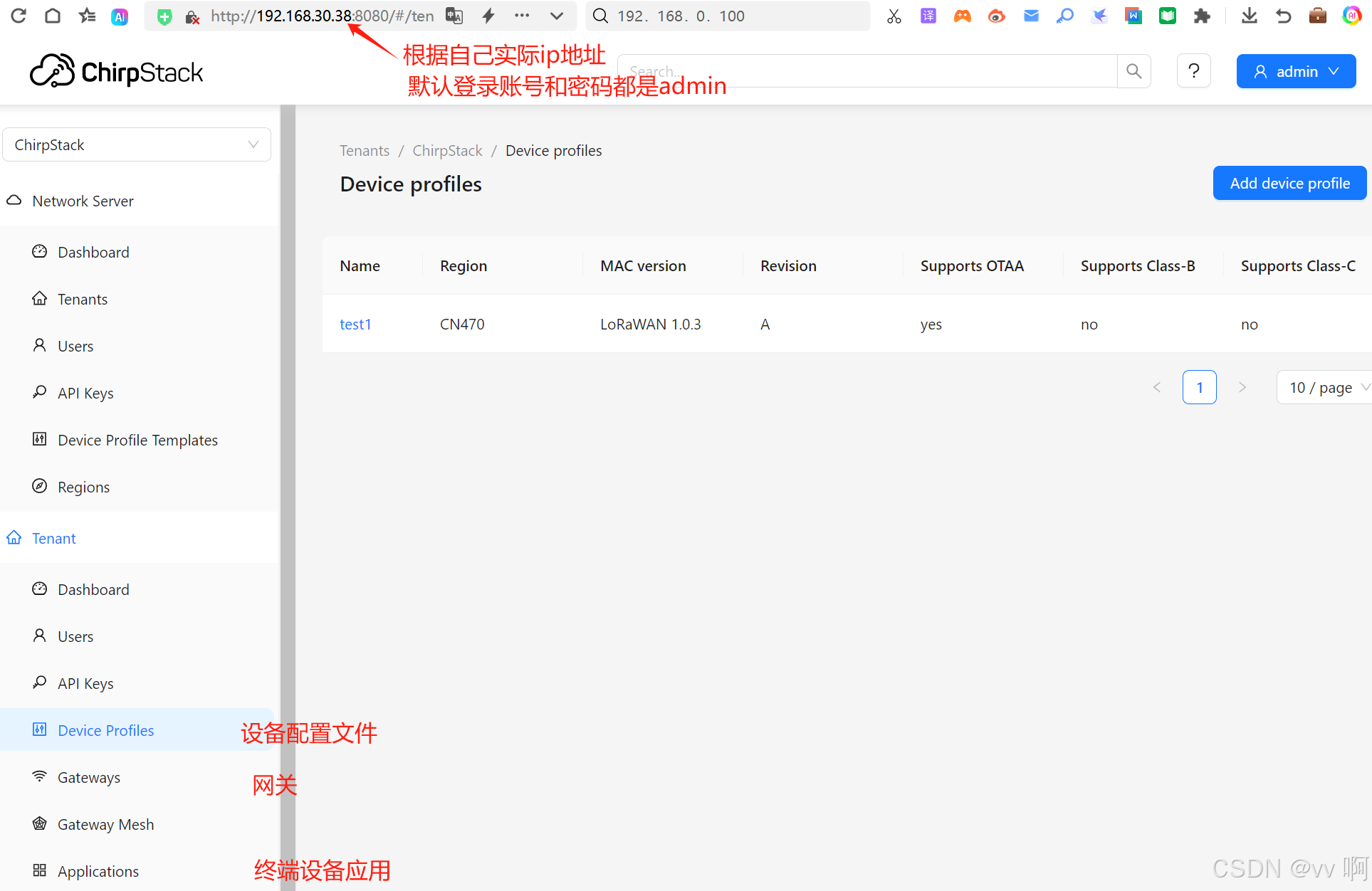This screenshot has height=891, width=1372.
Task: Click the colorful AI profile icon
Action: tap(1351, 16)
